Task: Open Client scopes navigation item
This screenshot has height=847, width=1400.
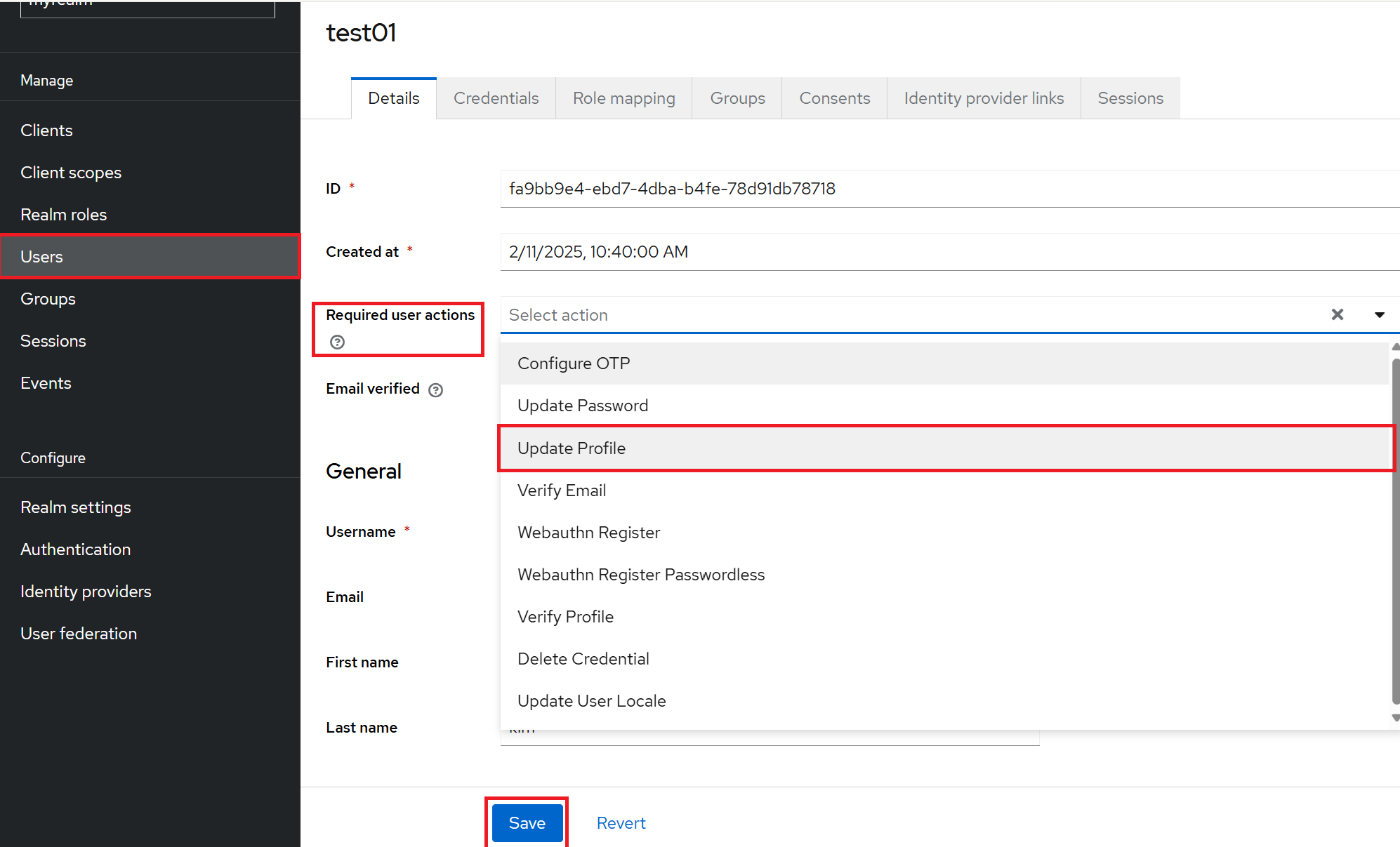Action: (71, 173)
